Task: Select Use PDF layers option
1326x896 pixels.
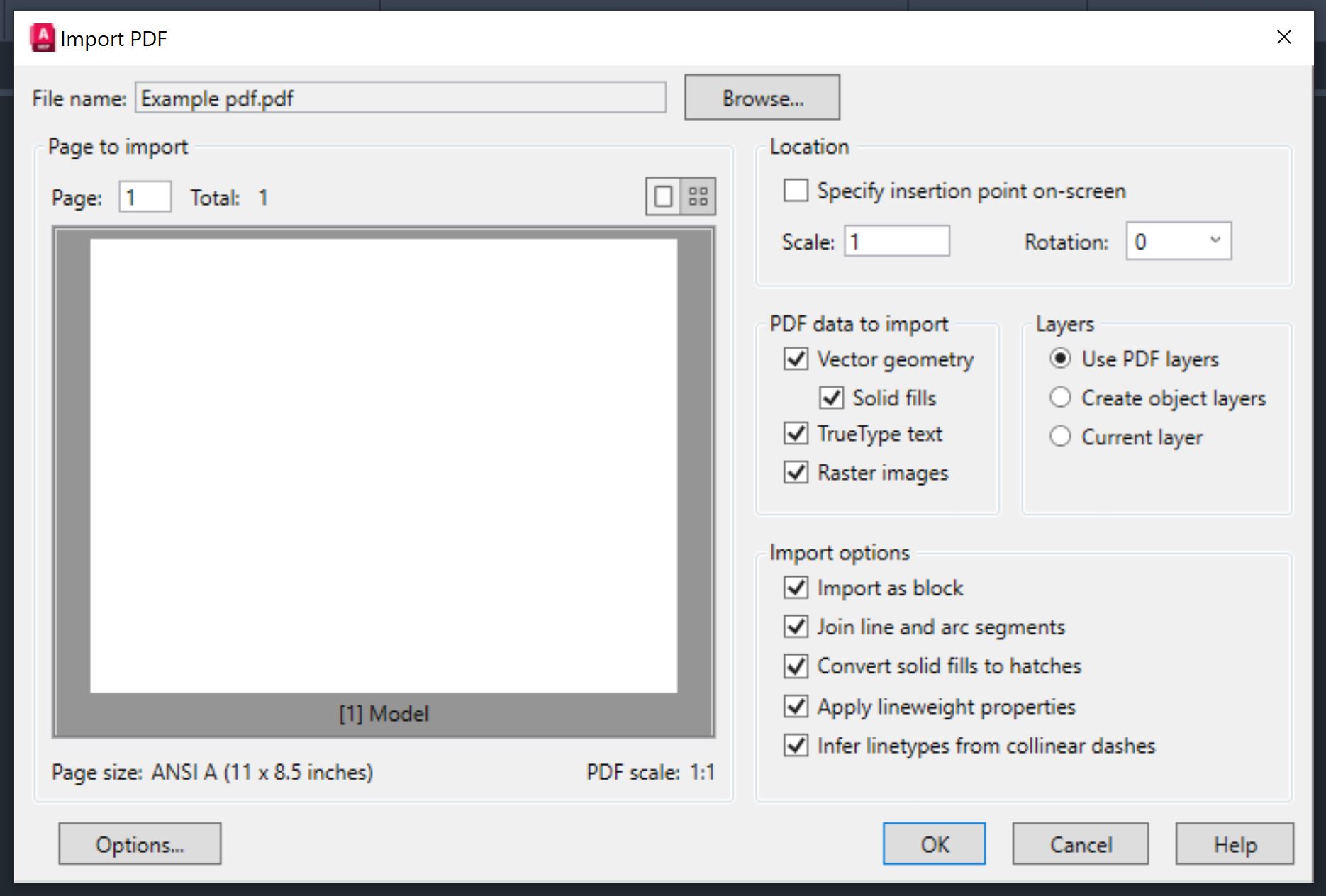Action: (x=1060, y=359)
